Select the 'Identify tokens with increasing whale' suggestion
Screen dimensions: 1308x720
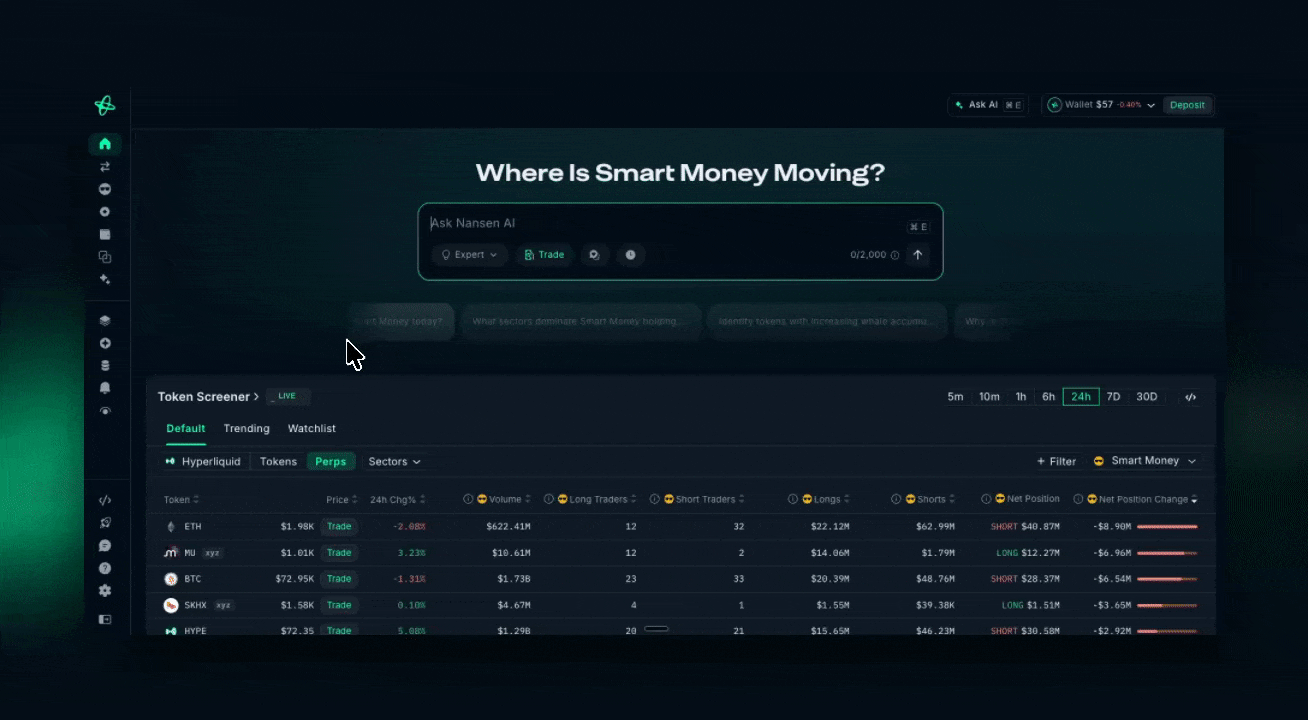point(826,322)
